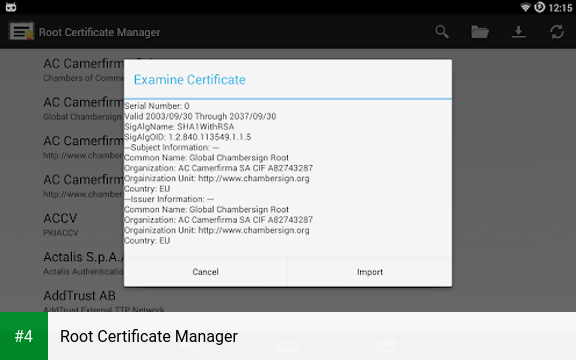Click the 12:15 clock
Image resolution: width=576 pixels, height=360 pixels.
point(560,7)
